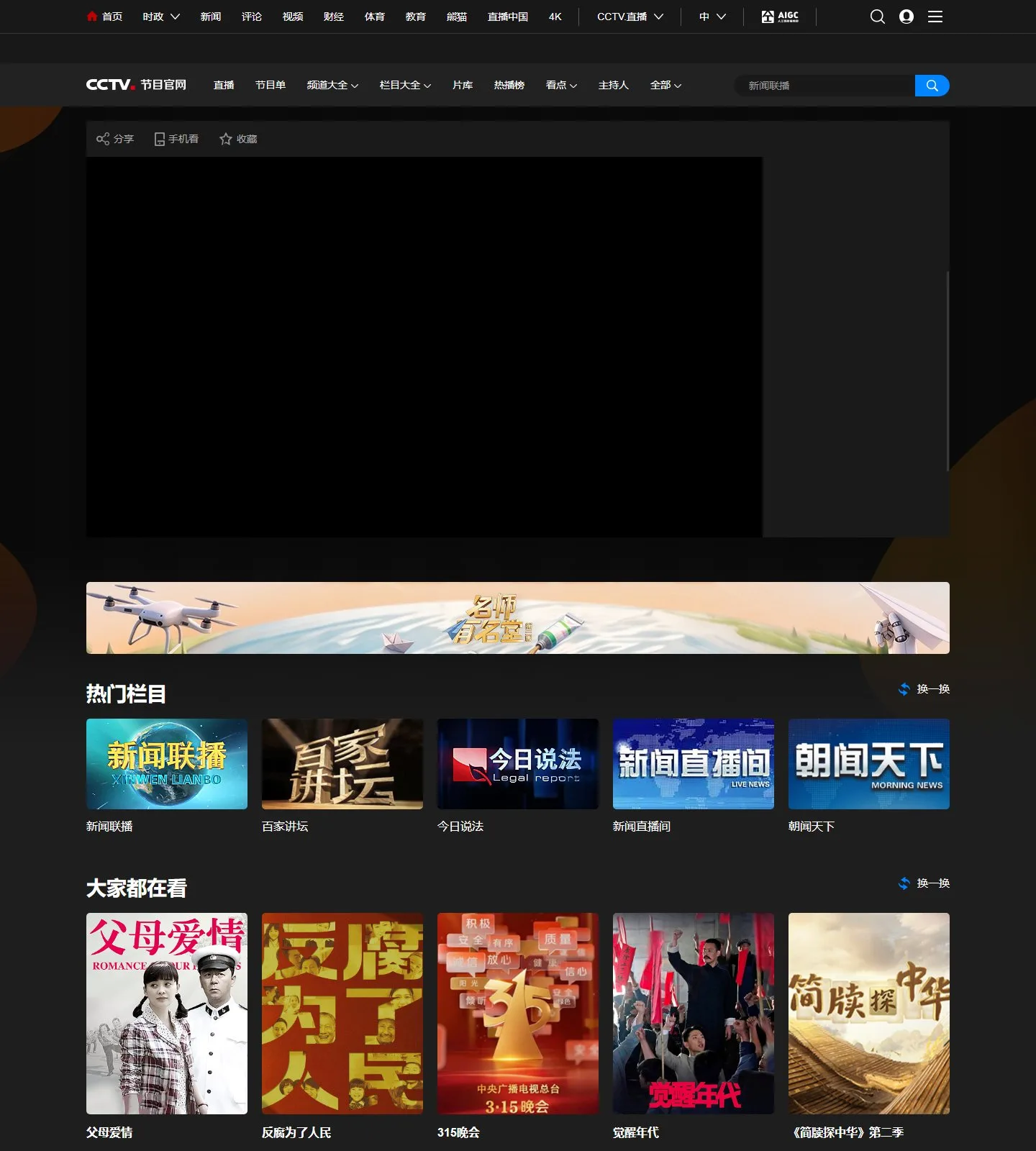1036x1151 pixels.
Task: Expand the 时政 dropdown arrow
Action: (175, 17)
